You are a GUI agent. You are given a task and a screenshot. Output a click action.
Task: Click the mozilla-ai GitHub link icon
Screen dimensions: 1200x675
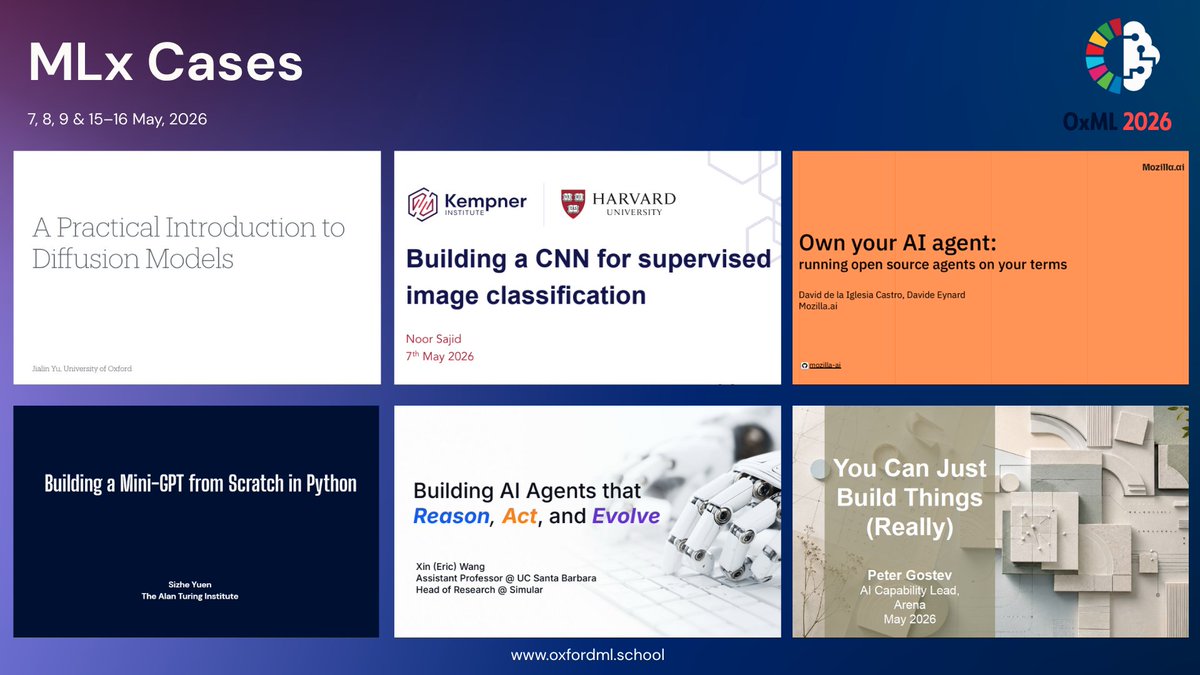[806, 365]
